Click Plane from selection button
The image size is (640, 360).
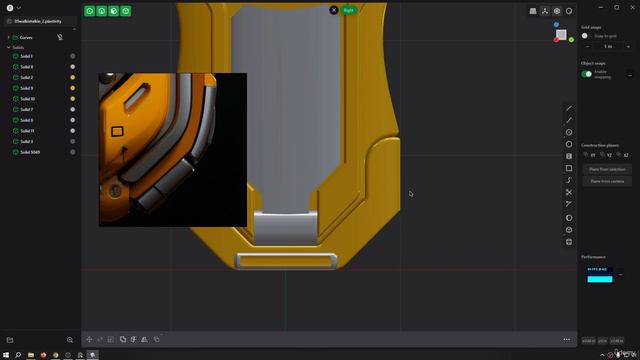[x=607, y=169]
